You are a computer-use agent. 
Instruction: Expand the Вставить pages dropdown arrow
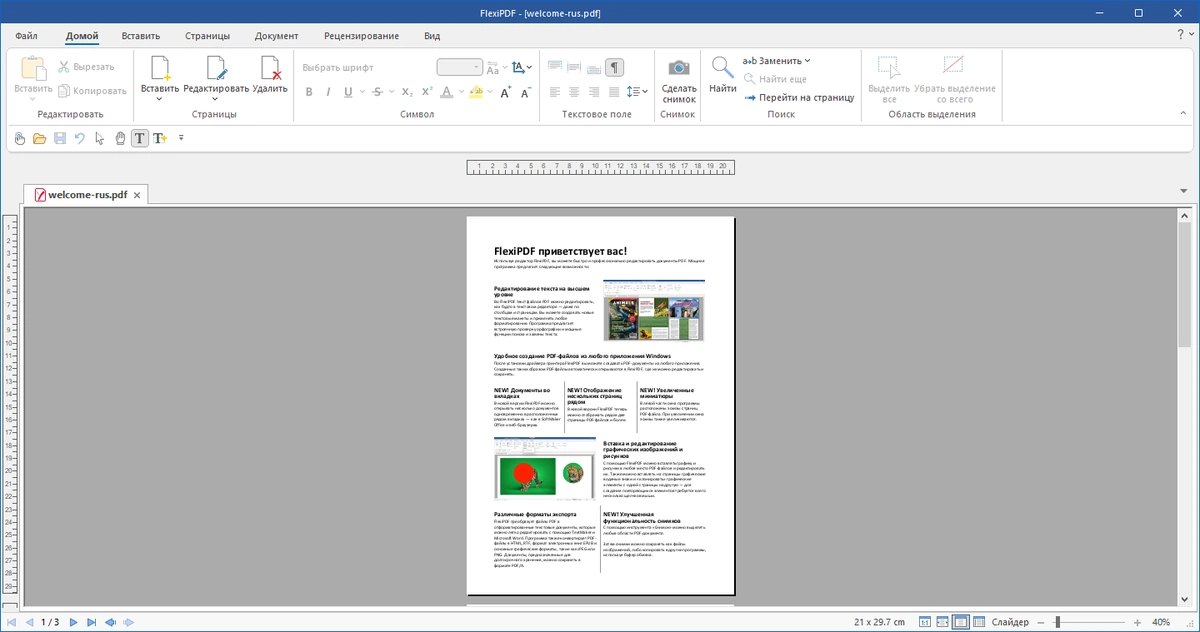coord(160,98)
